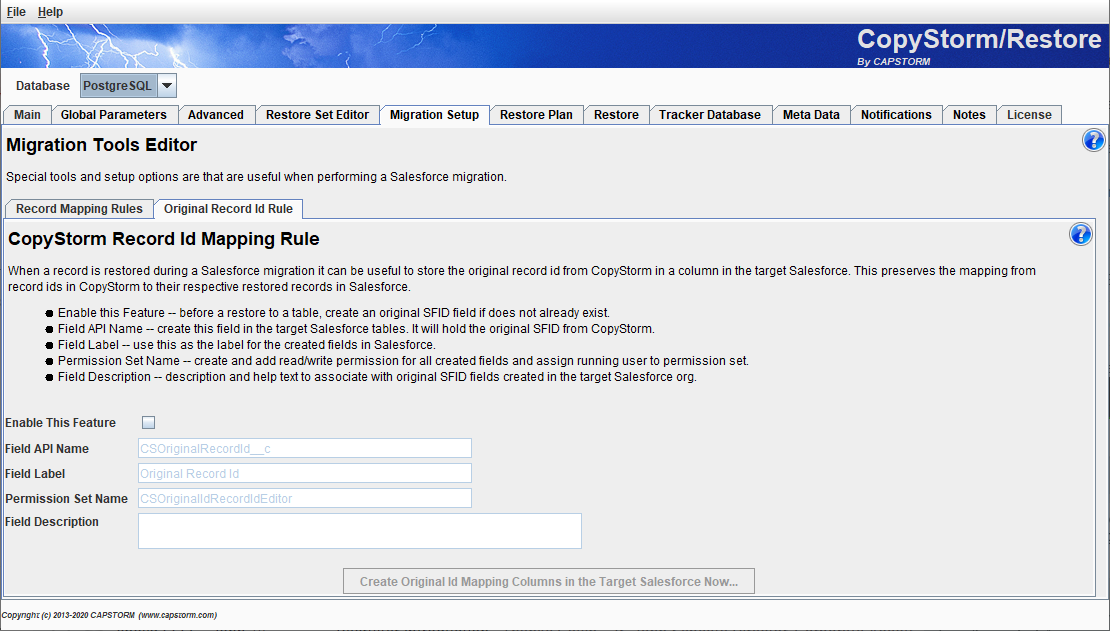This screenshot has height=631, width=1110.
Task: Click the 'Field Label' form label
Action: coord(35,474)
